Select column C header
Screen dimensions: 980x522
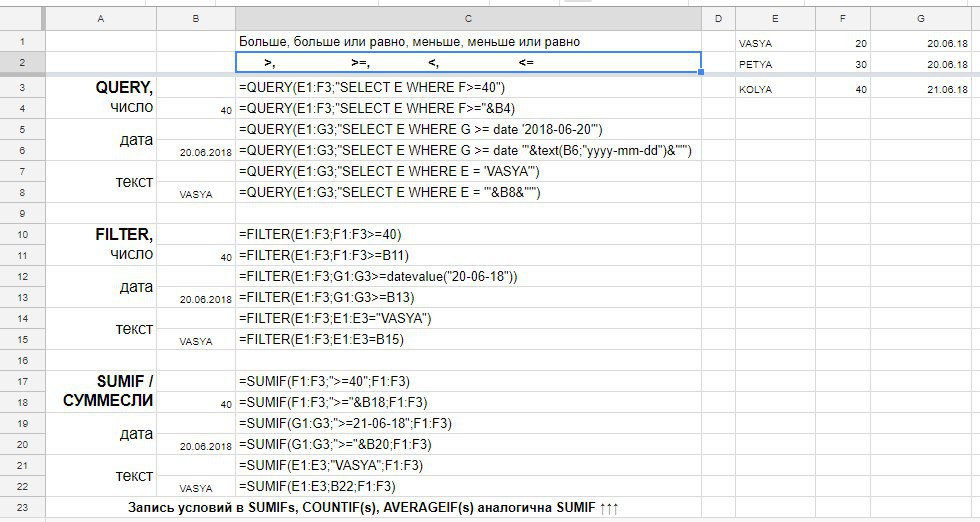tap(468, 19)
